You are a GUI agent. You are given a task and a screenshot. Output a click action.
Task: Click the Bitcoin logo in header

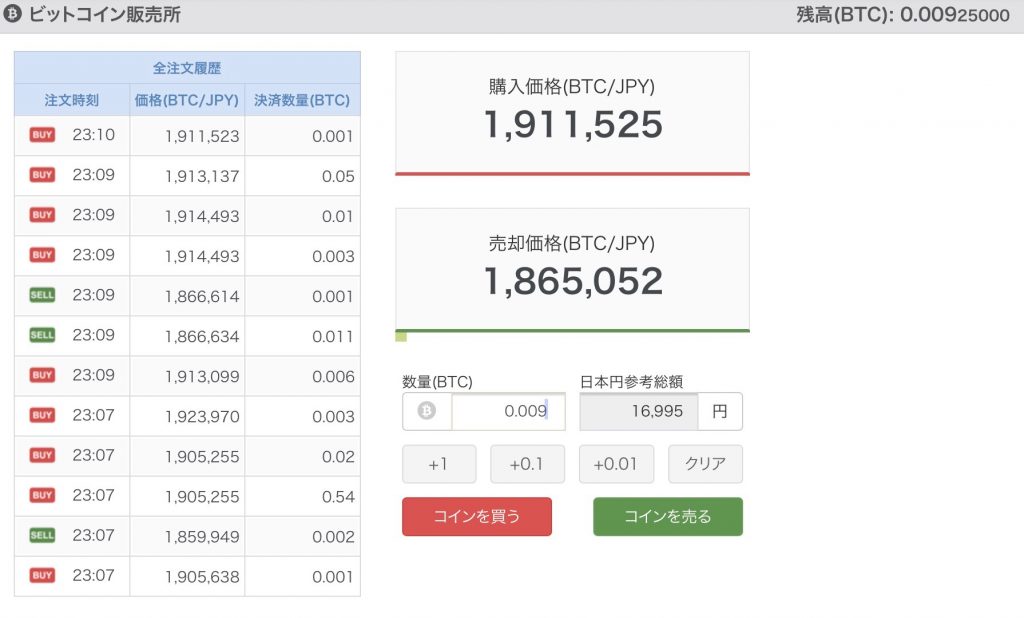pos(12,14)
